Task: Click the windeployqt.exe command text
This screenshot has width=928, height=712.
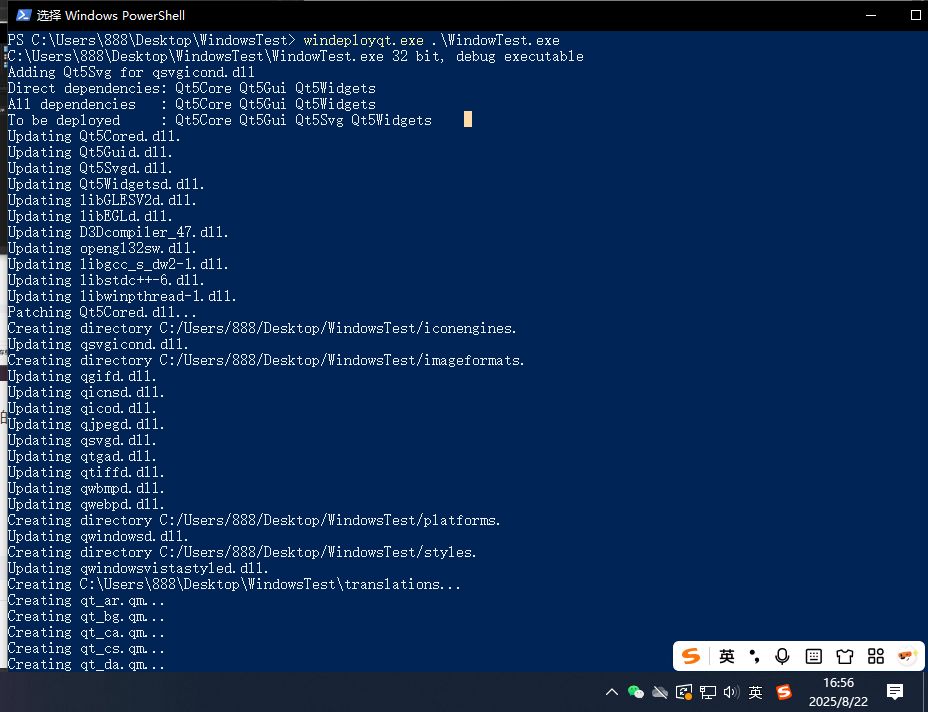Action: tap(363, 40)
